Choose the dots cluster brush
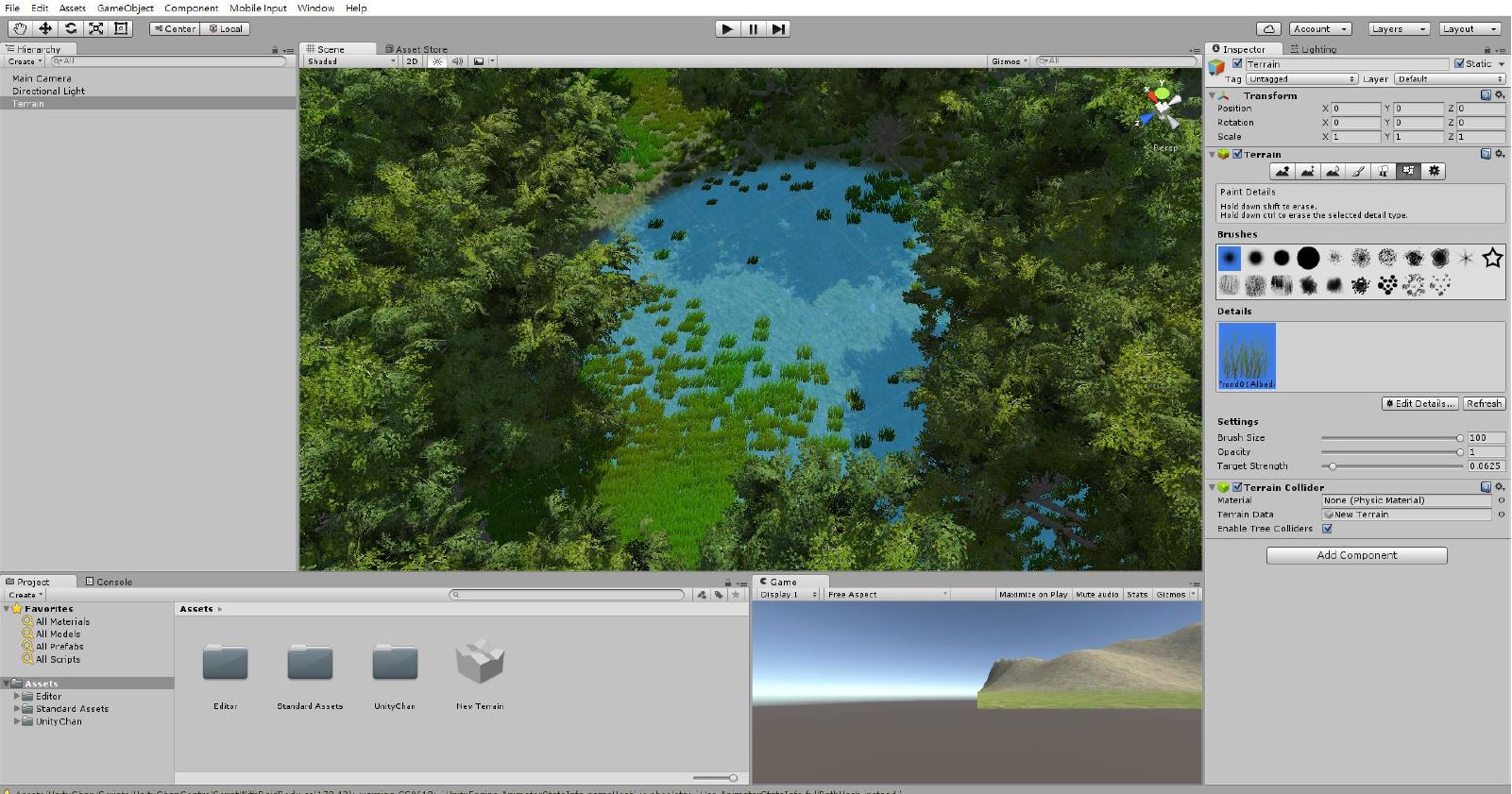This screenshot has height=794, width=1512. pos(1387,284)
